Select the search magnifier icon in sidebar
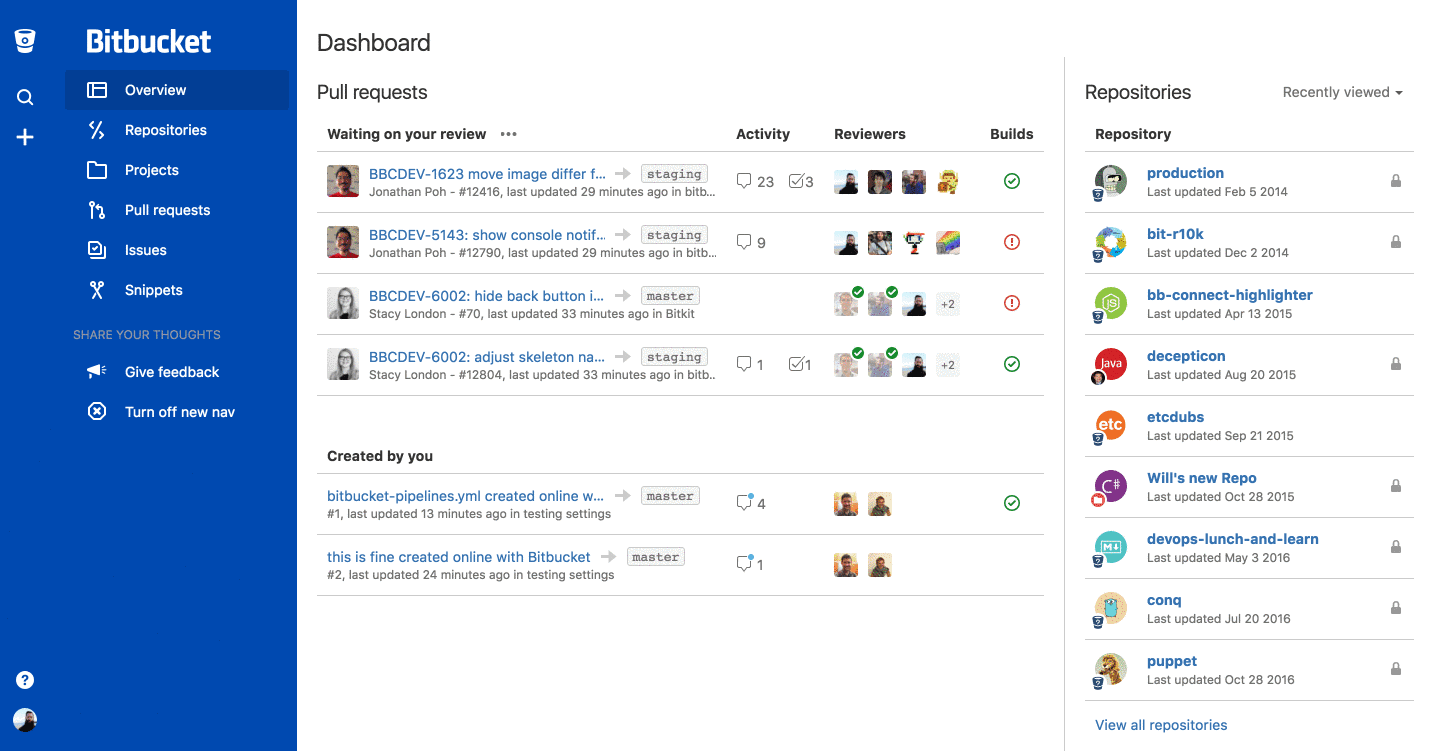Screen dimensions: 1431x751 coord(24,96)
